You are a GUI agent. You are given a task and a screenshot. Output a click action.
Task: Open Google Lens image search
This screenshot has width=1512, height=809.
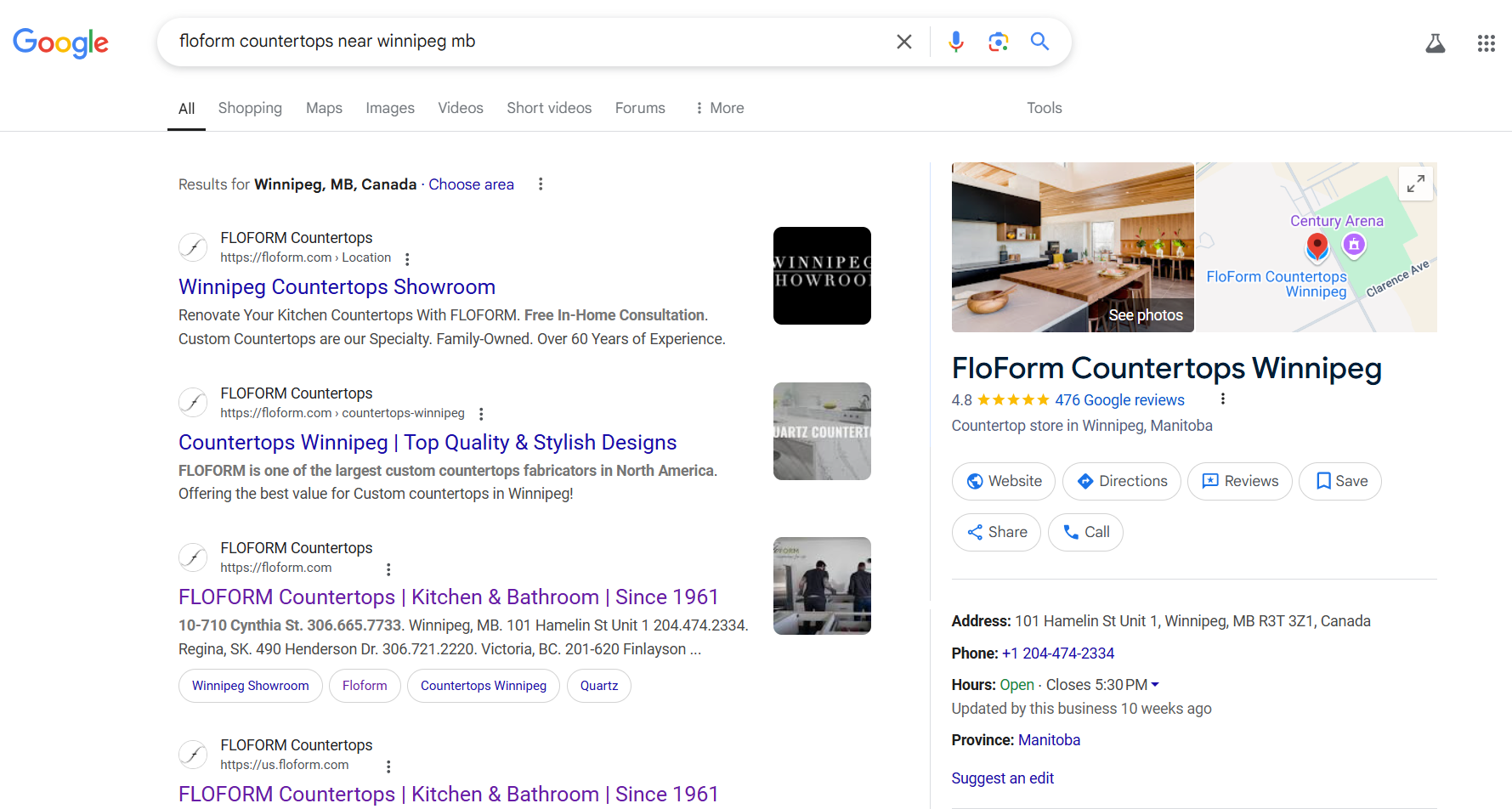tap(998, 42)
